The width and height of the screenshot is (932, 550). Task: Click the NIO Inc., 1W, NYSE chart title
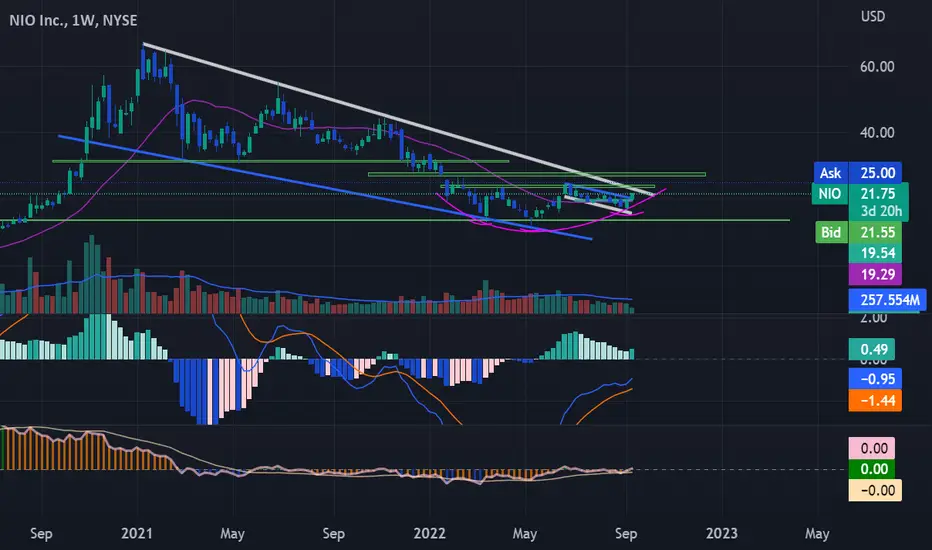coord(73,20)
